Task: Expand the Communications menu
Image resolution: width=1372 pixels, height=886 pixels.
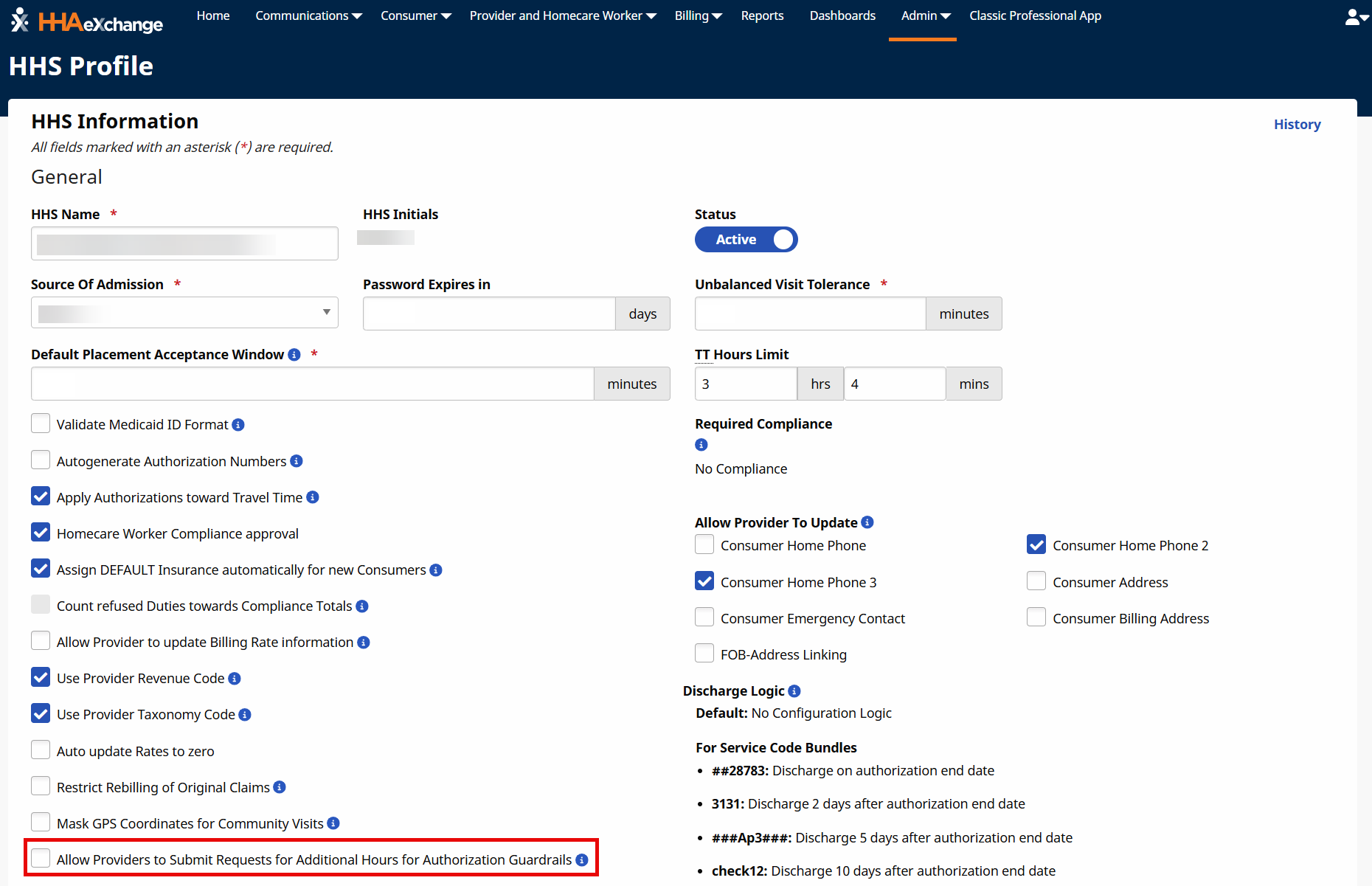Action: pos(308,16)
